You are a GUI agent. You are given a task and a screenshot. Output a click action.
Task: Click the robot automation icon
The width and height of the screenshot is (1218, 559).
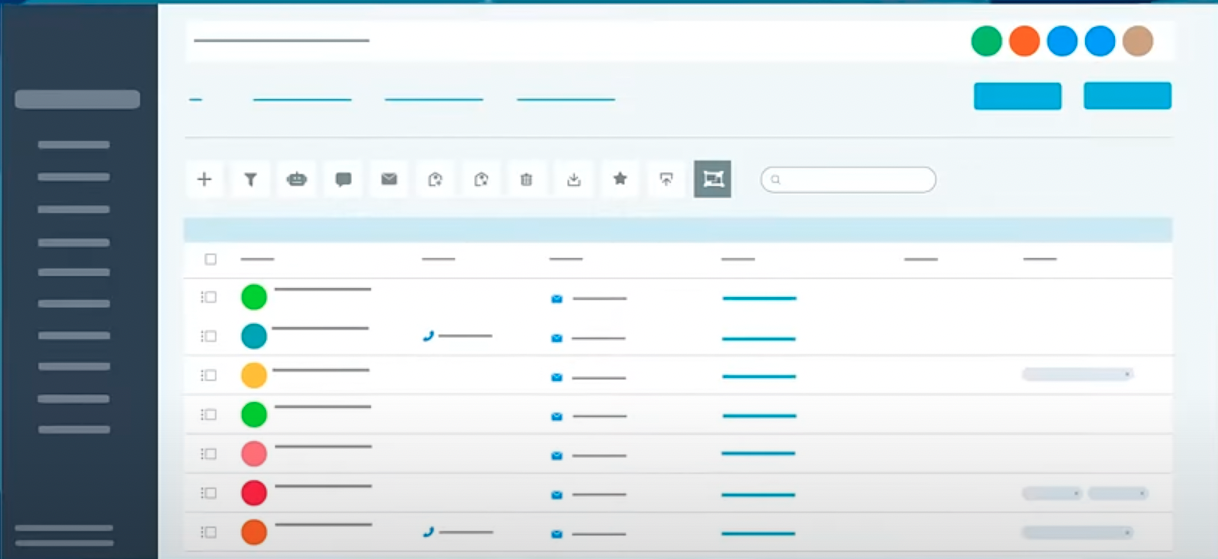tap(297, 180)
